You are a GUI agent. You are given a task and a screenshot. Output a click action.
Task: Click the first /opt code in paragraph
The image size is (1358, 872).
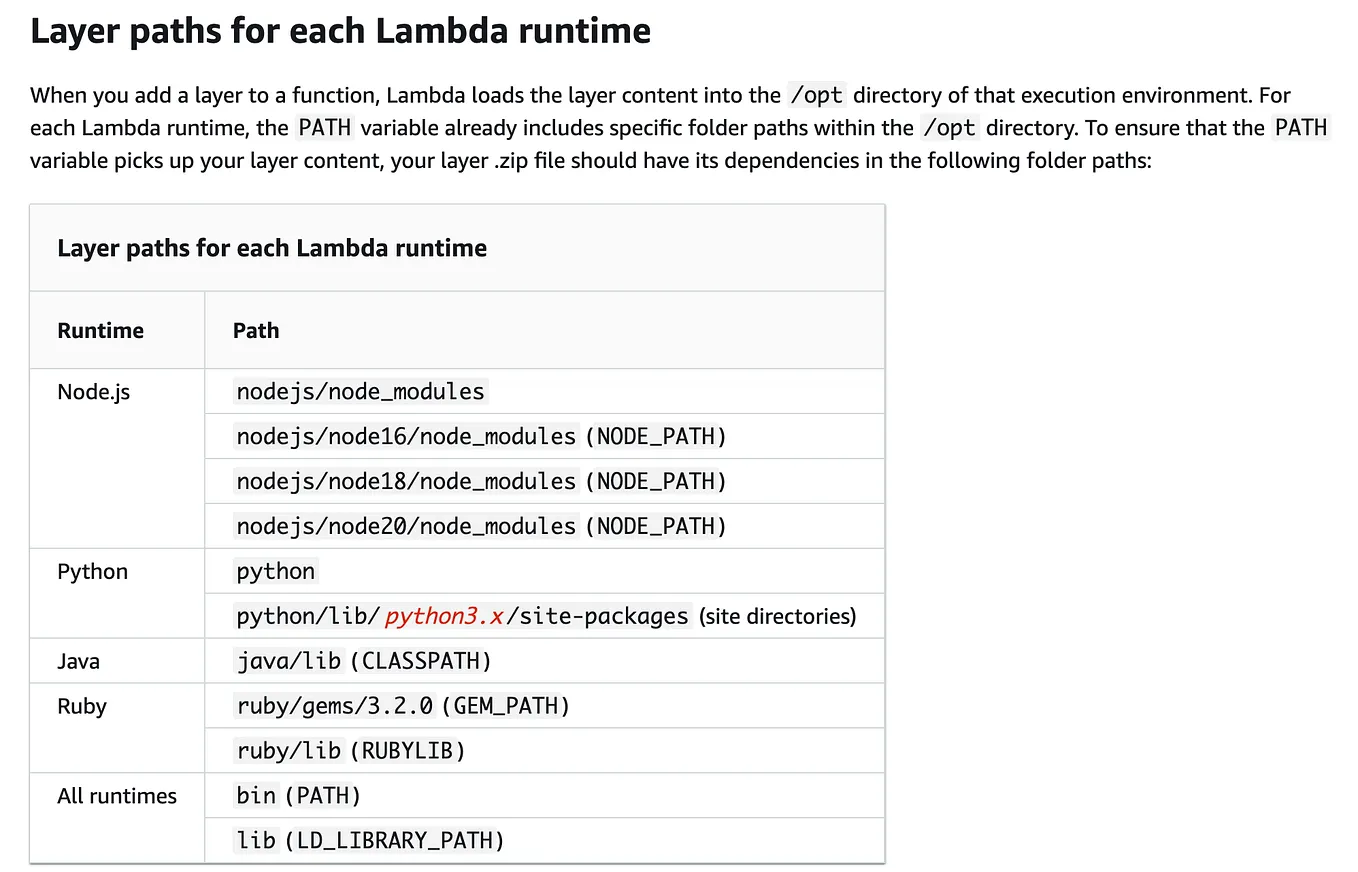(816, 96)
